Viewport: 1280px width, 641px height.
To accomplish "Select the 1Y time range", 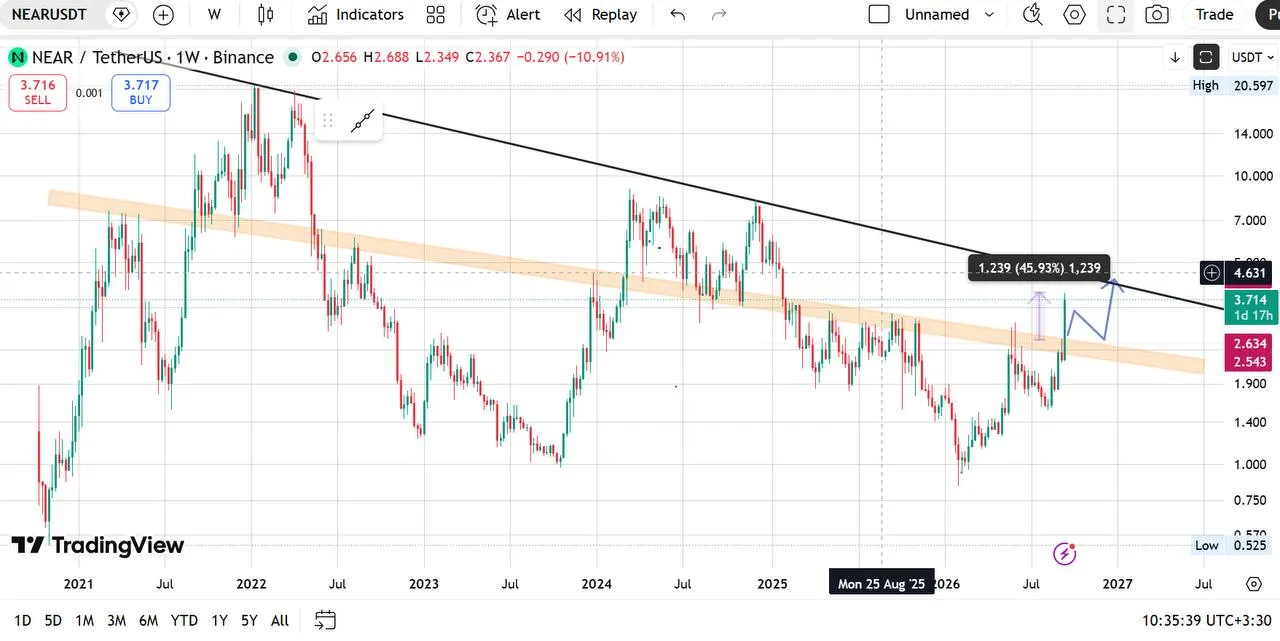I will coord(219,620).
